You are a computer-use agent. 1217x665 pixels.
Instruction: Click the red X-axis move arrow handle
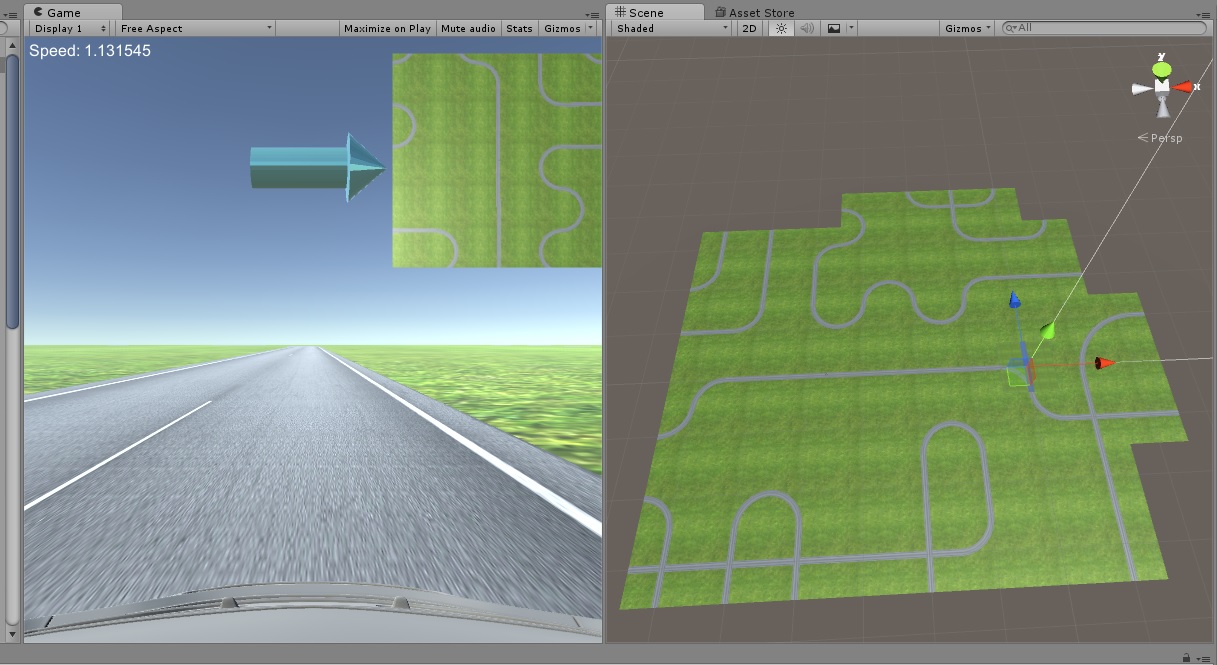(x=1104, y=363)
